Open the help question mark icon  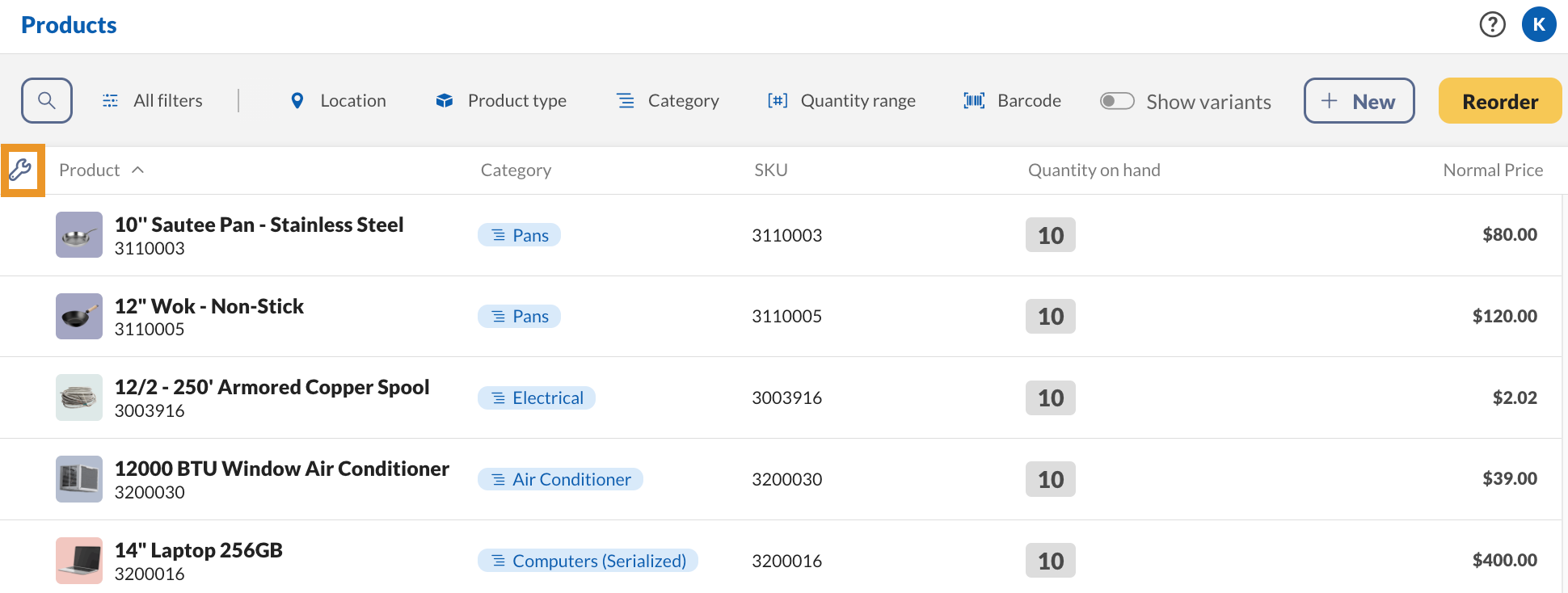click(1492, 25)
